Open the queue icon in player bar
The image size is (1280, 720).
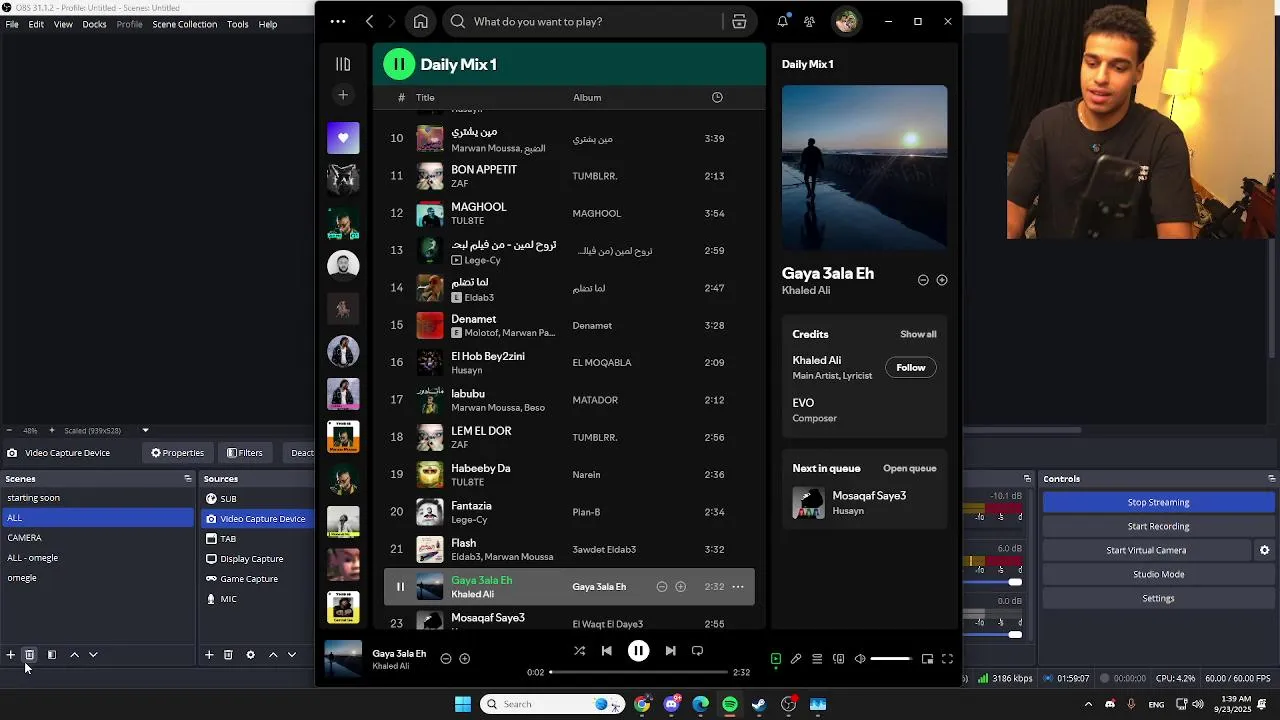tap(817, 659)
